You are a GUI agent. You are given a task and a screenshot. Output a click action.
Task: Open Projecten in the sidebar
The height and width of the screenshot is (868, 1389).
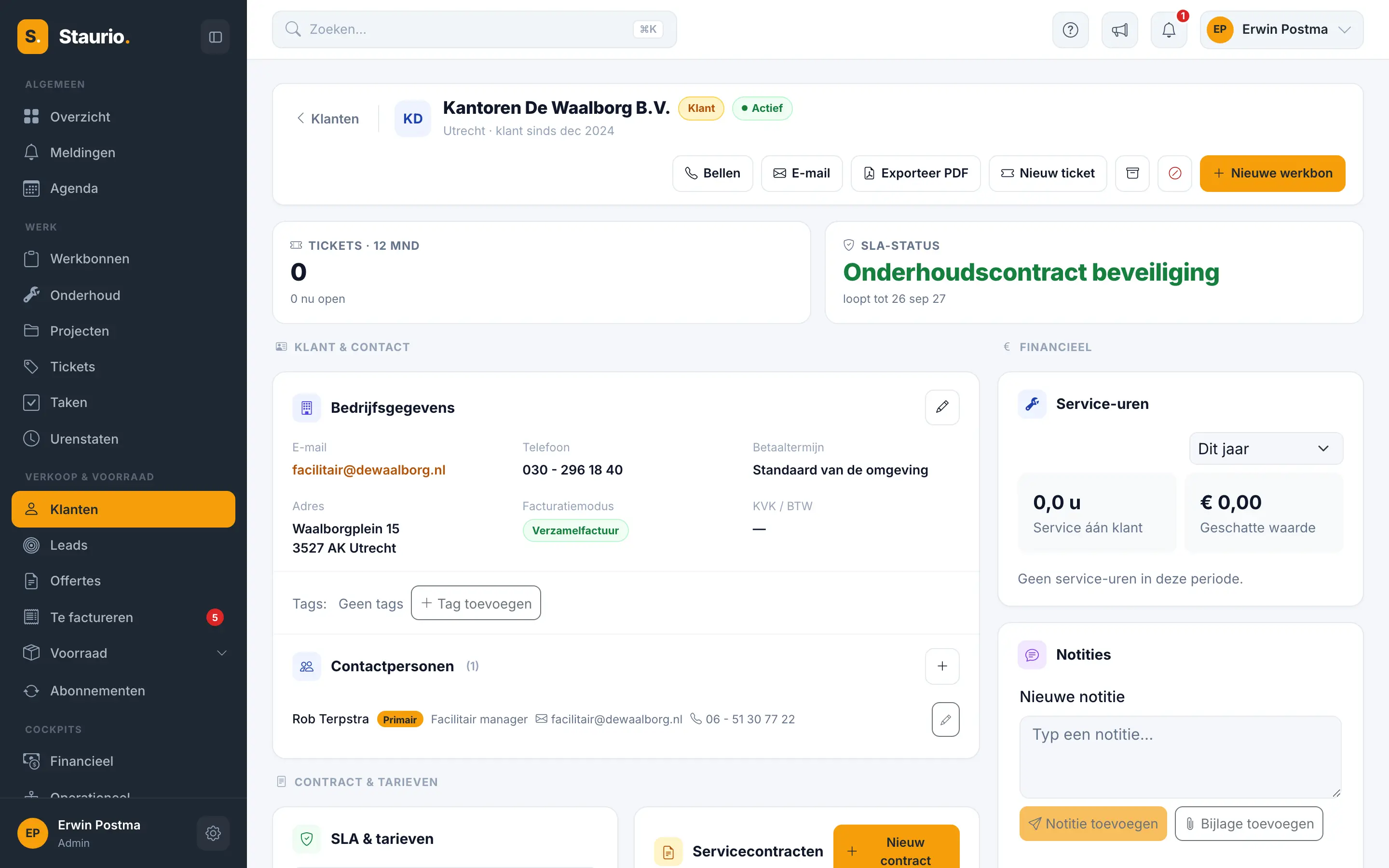point(123,331)
